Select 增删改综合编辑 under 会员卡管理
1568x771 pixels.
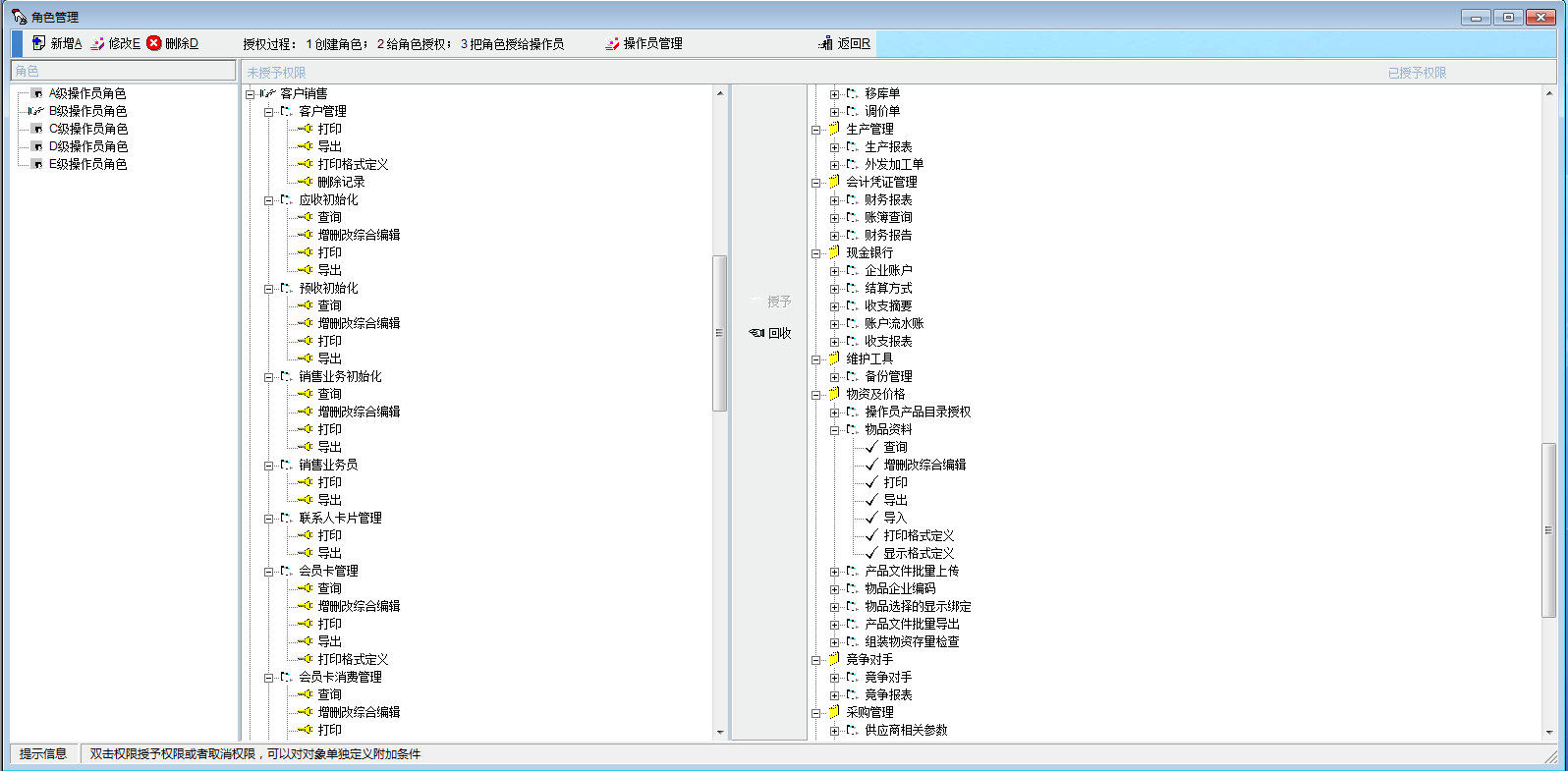(359, 606)
